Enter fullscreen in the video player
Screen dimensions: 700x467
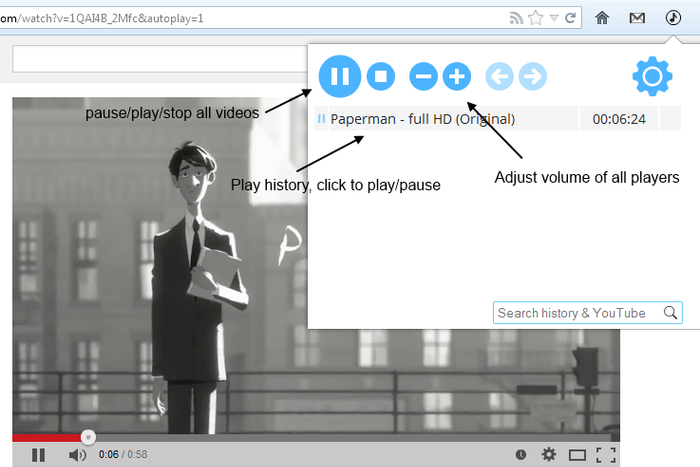[605, 455]
